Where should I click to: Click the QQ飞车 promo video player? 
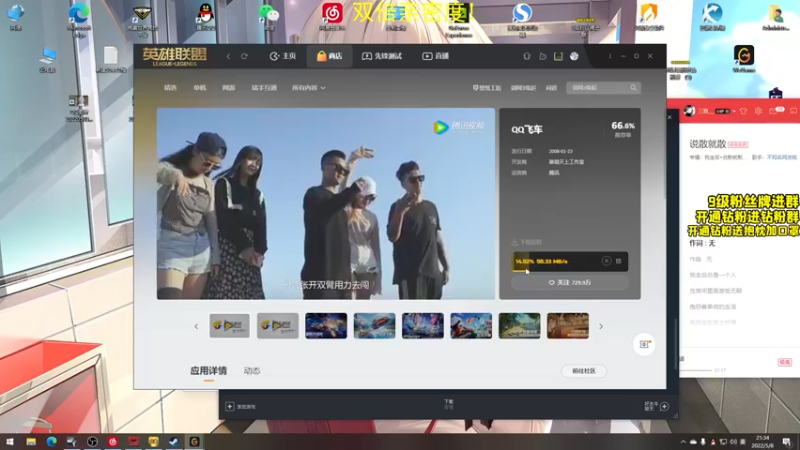tap(326, 204)
